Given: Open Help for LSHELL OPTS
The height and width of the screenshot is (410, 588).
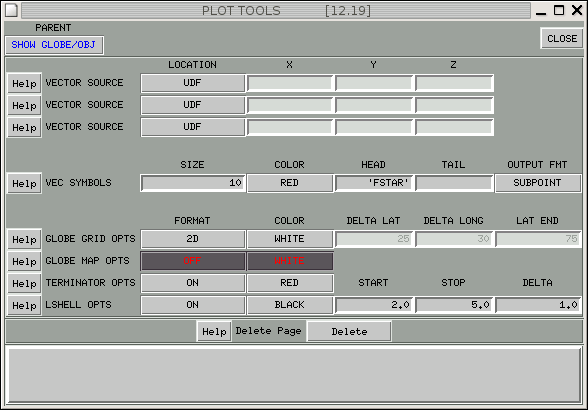Looking at the screenshot, I should (x=24, y=306).
